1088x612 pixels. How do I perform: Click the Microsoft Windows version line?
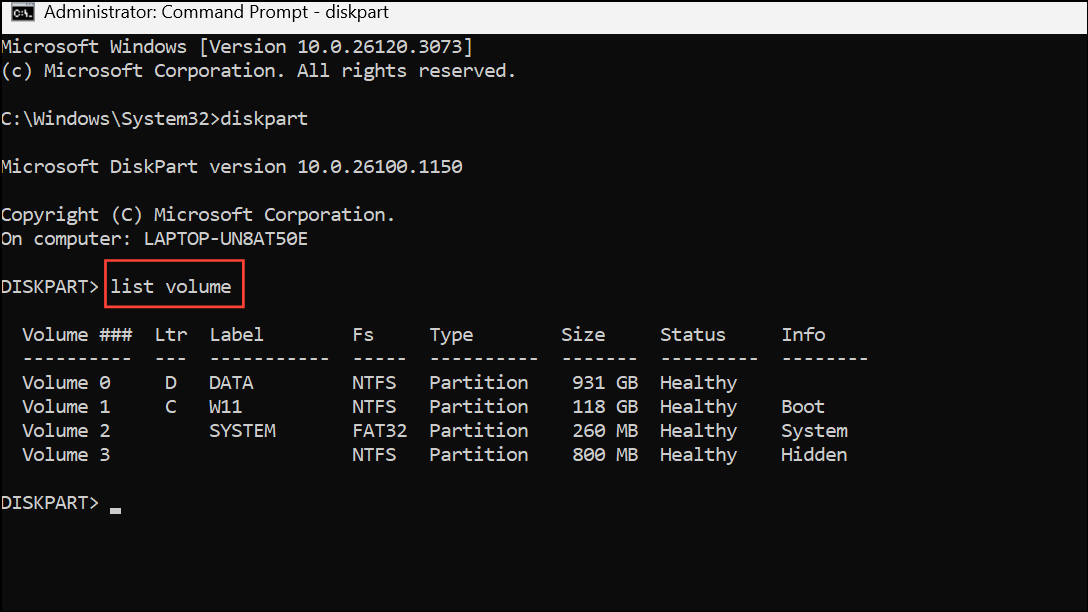coord(237,47)
